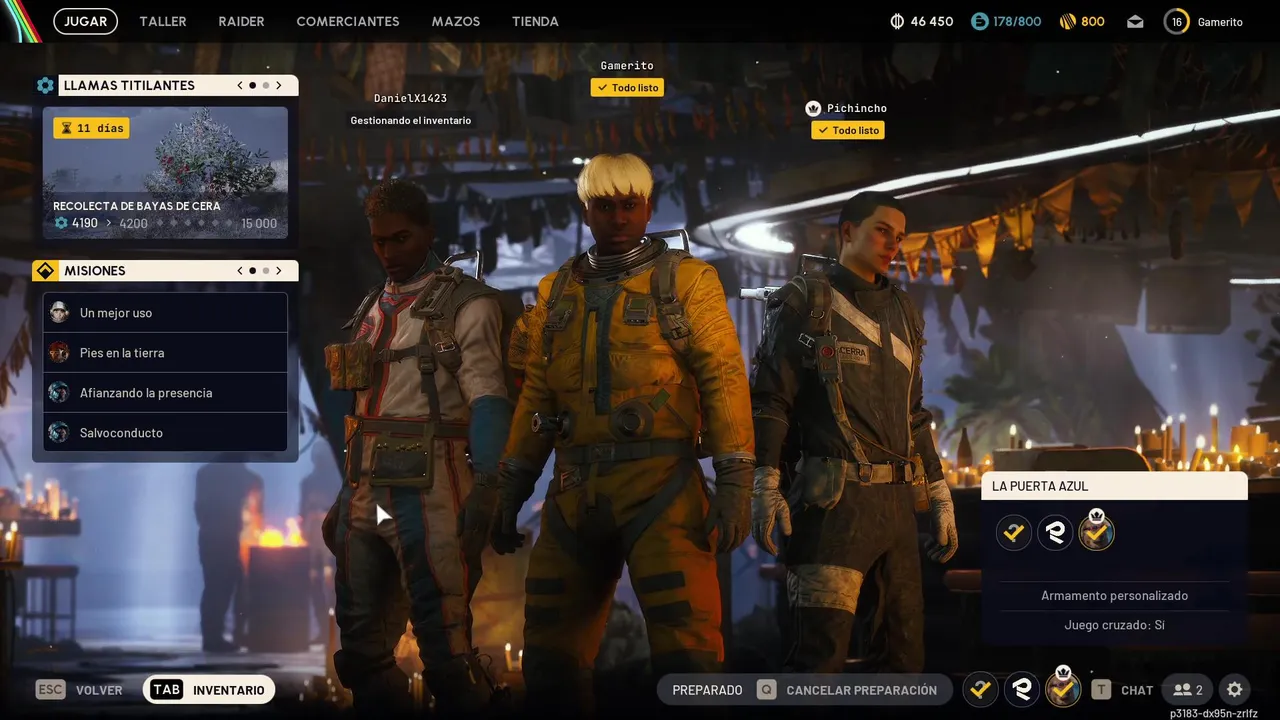Click Pichincho's Todo listo badge
Screen dimensions: 1280x720
click(x=848, y=130)
